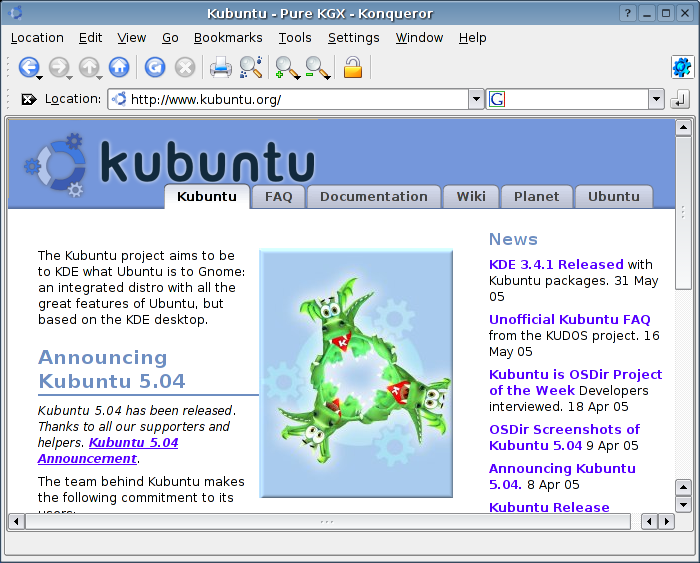Open Find in page icon
This screenshot has height=563, width=700.
[251, 67]
